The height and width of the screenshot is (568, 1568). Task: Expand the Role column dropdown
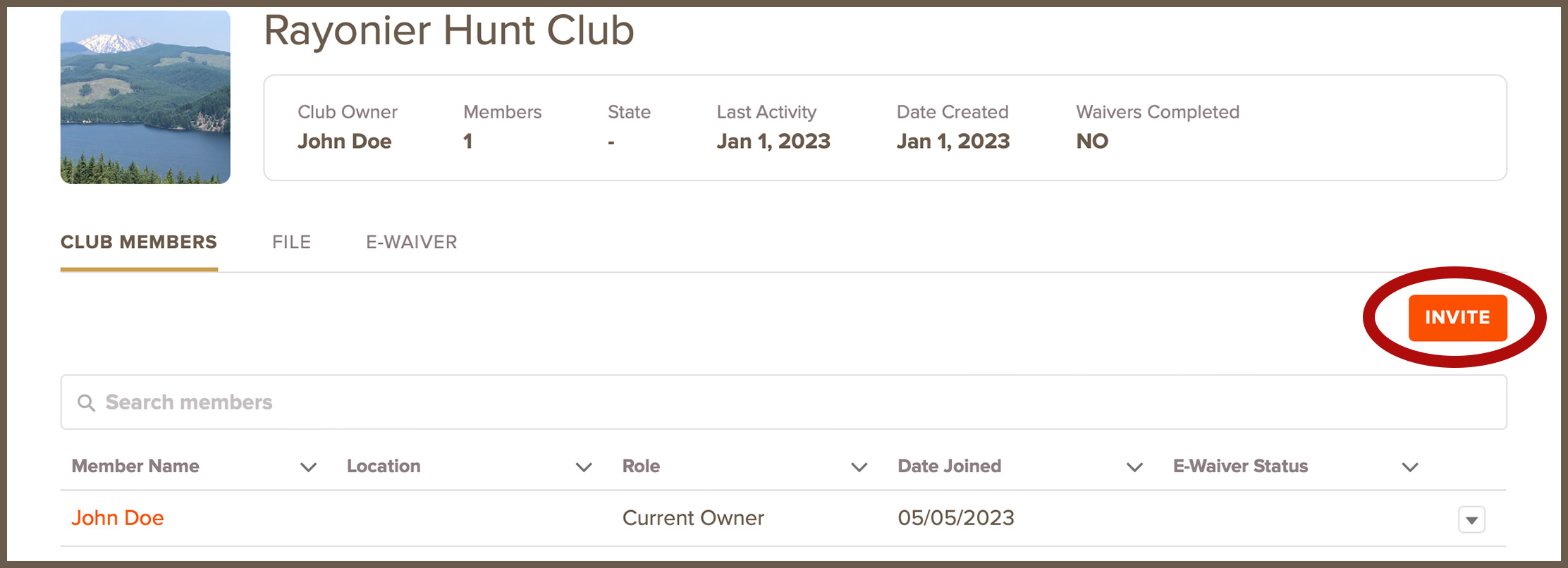click(x=859, y=467)
